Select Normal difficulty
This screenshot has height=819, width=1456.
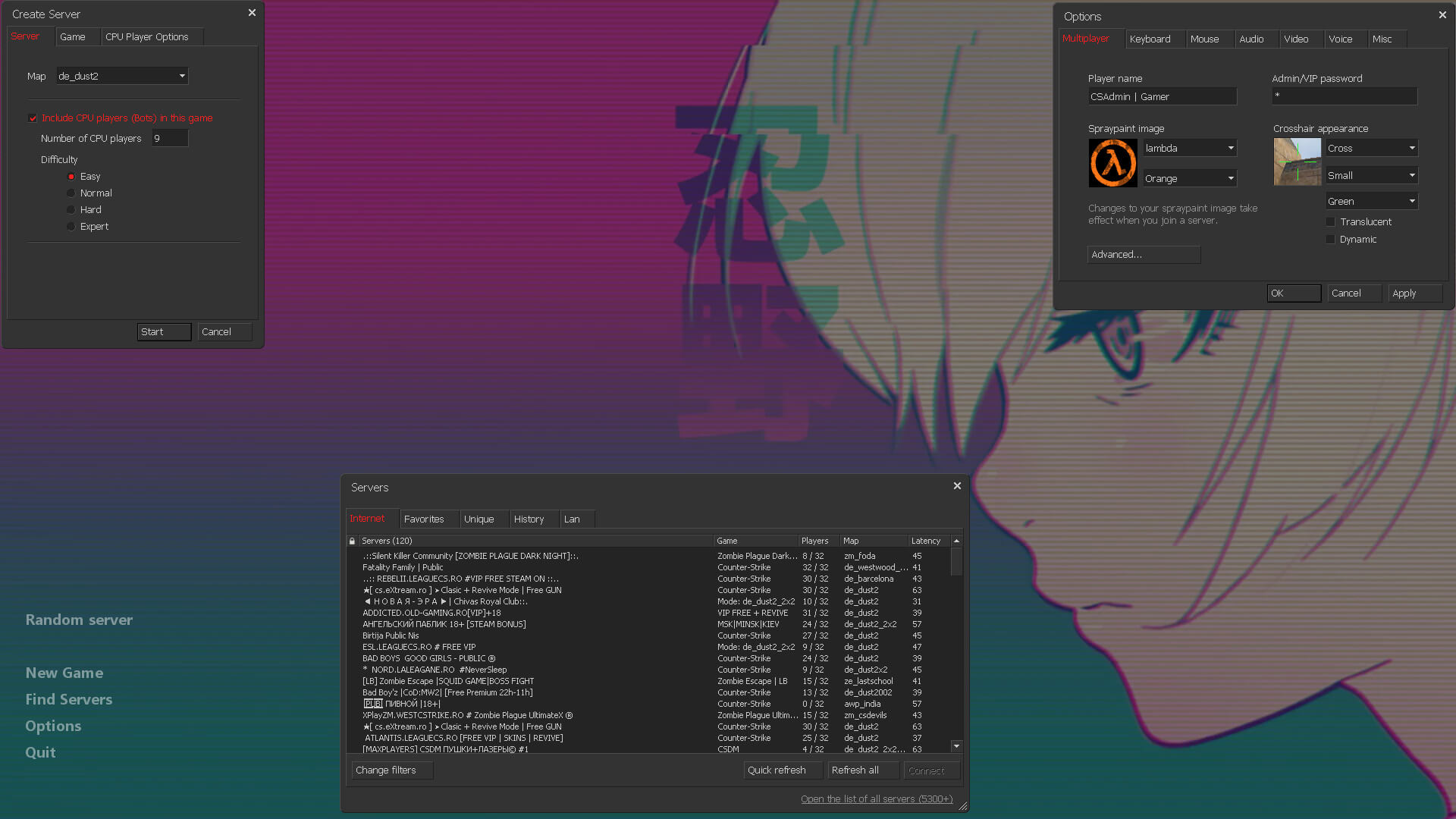[x=71, y=193]
